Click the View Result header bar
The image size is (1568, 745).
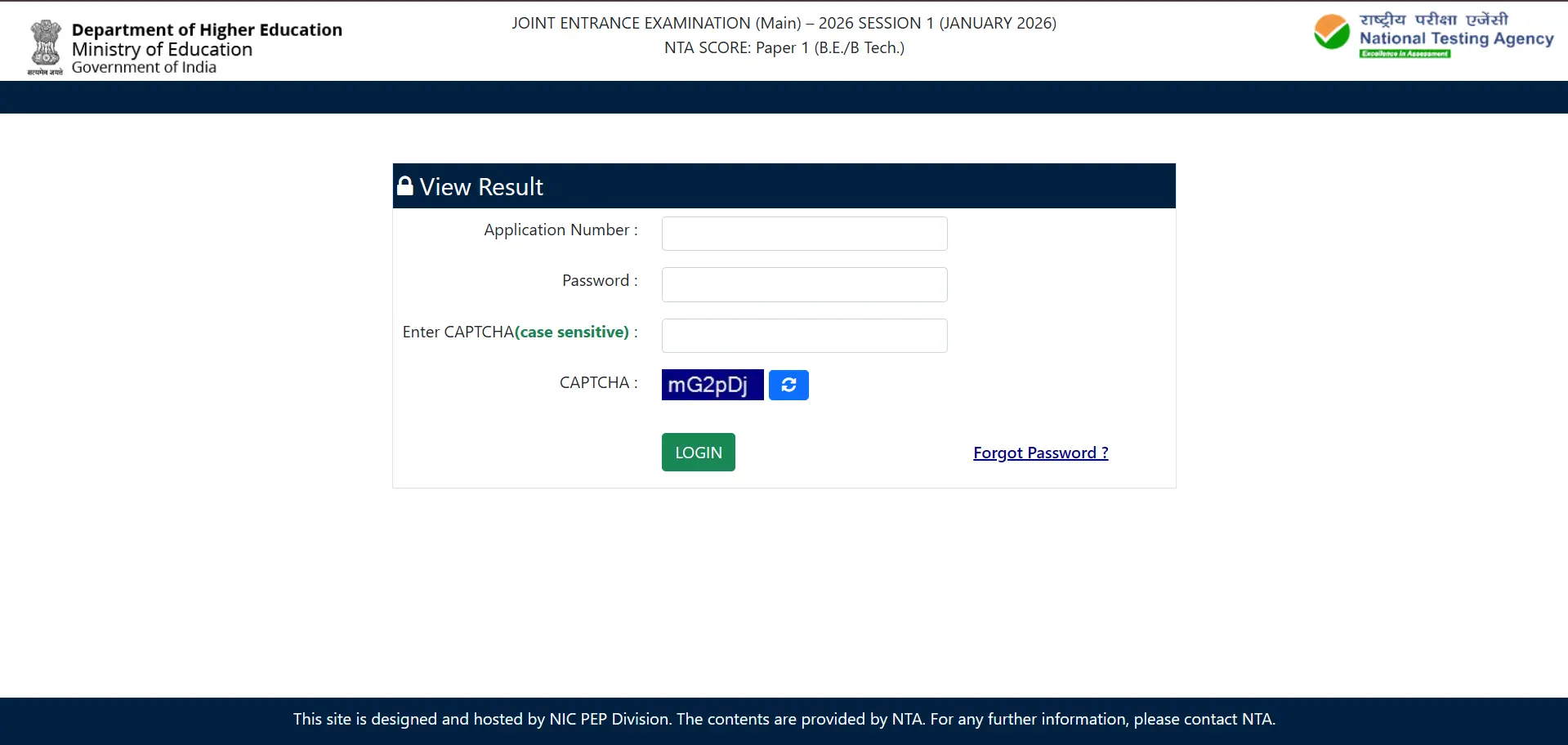(784, 185)
